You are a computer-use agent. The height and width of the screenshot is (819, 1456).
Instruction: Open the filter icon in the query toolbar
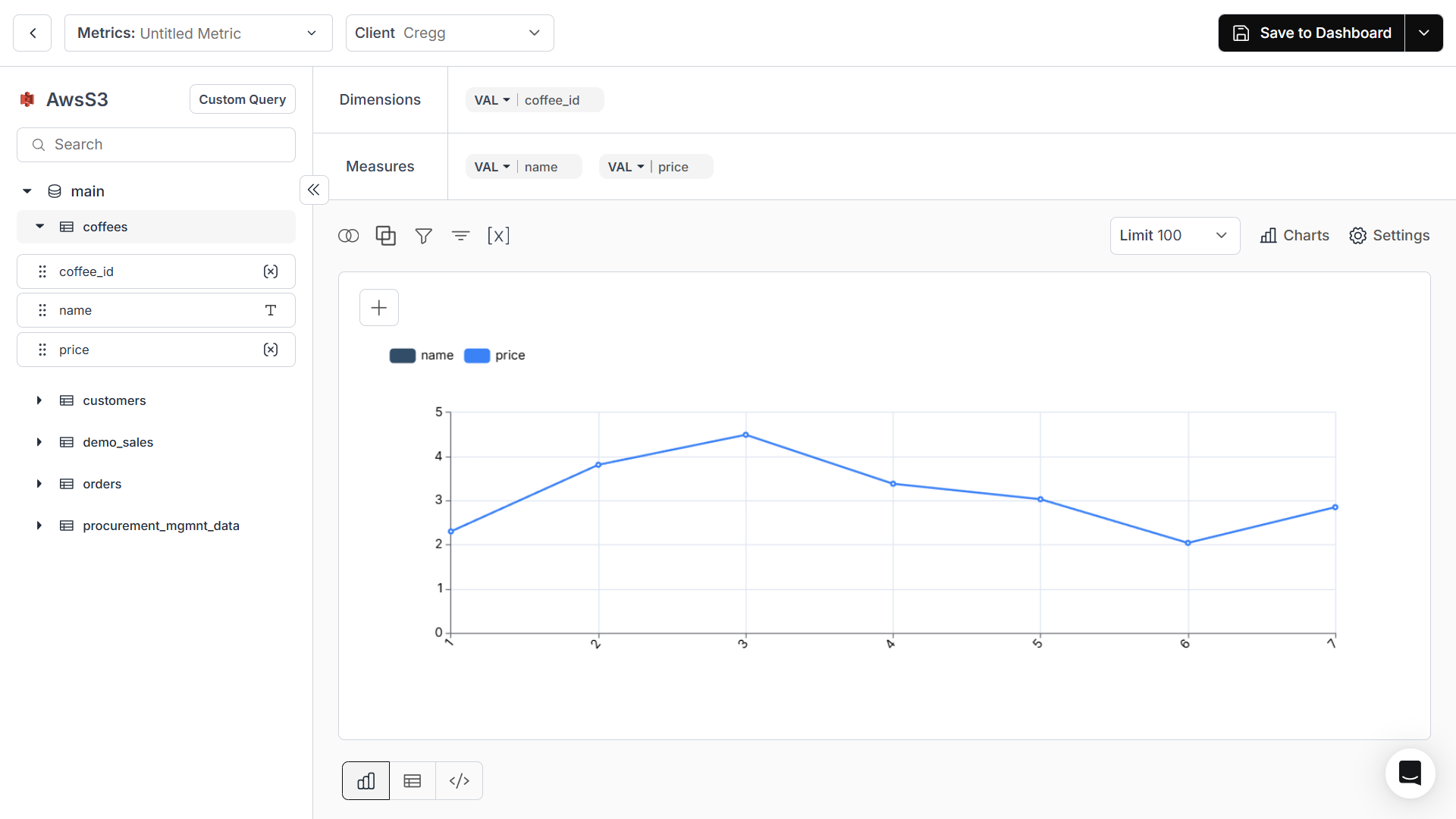click(424, 236)
